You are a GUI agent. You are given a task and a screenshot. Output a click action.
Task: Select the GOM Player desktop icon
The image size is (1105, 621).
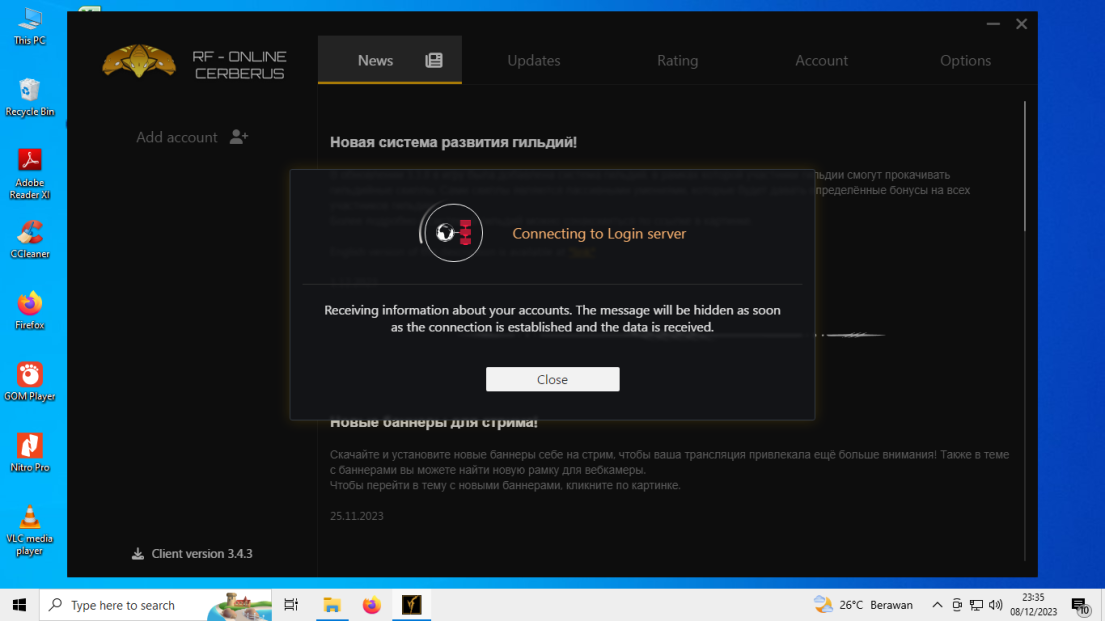click(x=30, y=382)
